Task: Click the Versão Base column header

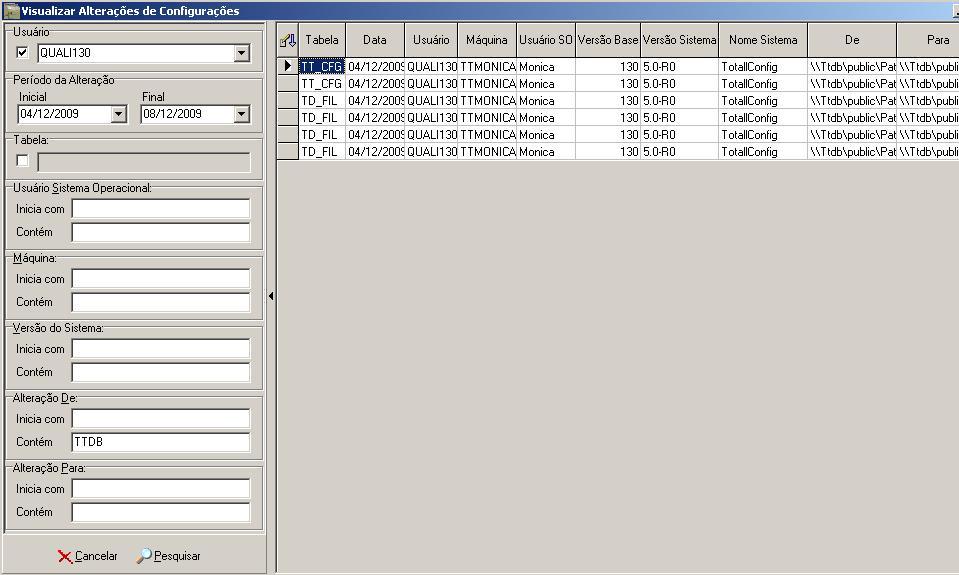Action: 608,40
